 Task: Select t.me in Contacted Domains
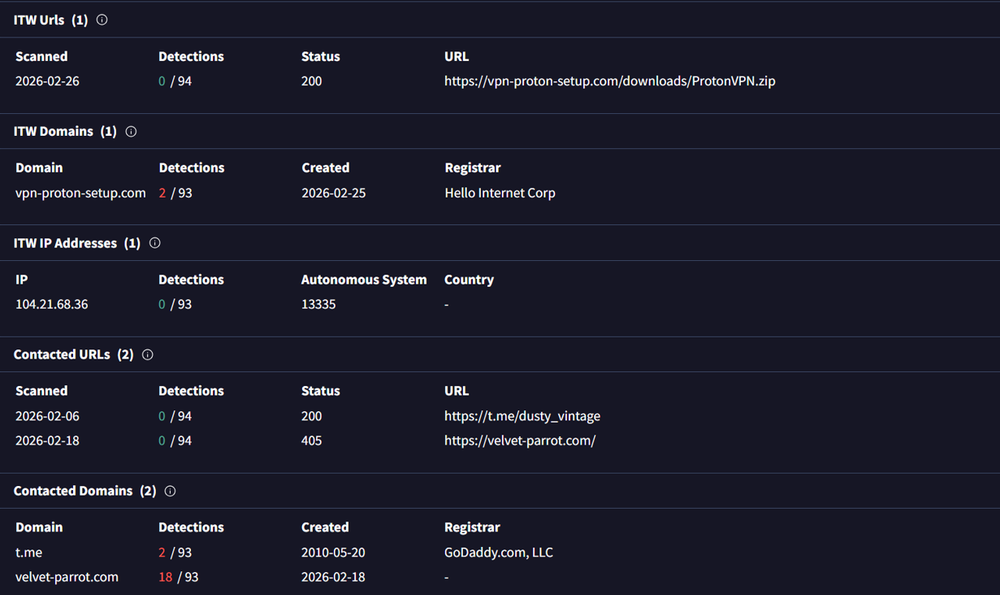pyautogui.click(x=28, y=552)
